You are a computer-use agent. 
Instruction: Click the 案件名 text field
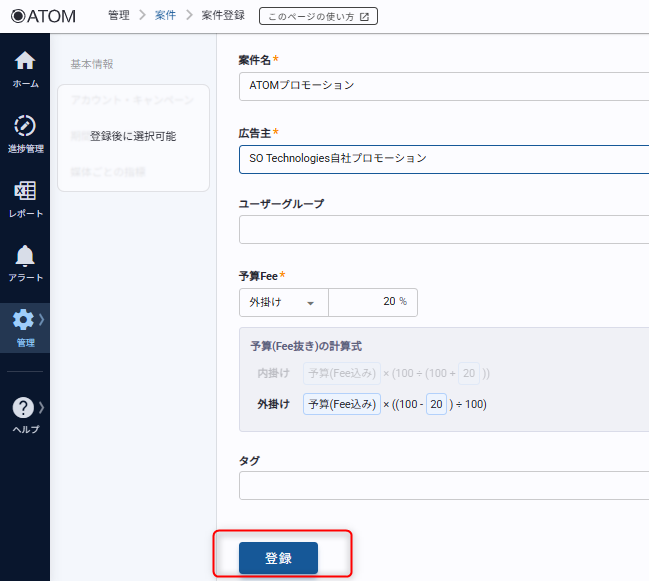click(444, 85)
